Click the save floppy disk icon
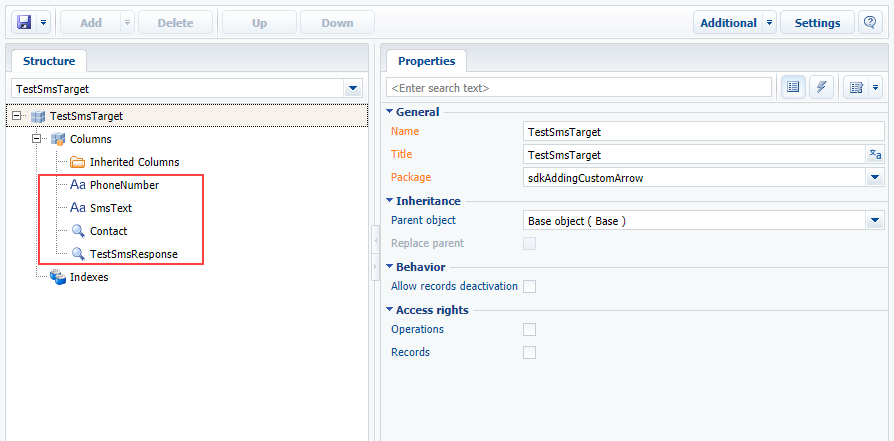 24,23
